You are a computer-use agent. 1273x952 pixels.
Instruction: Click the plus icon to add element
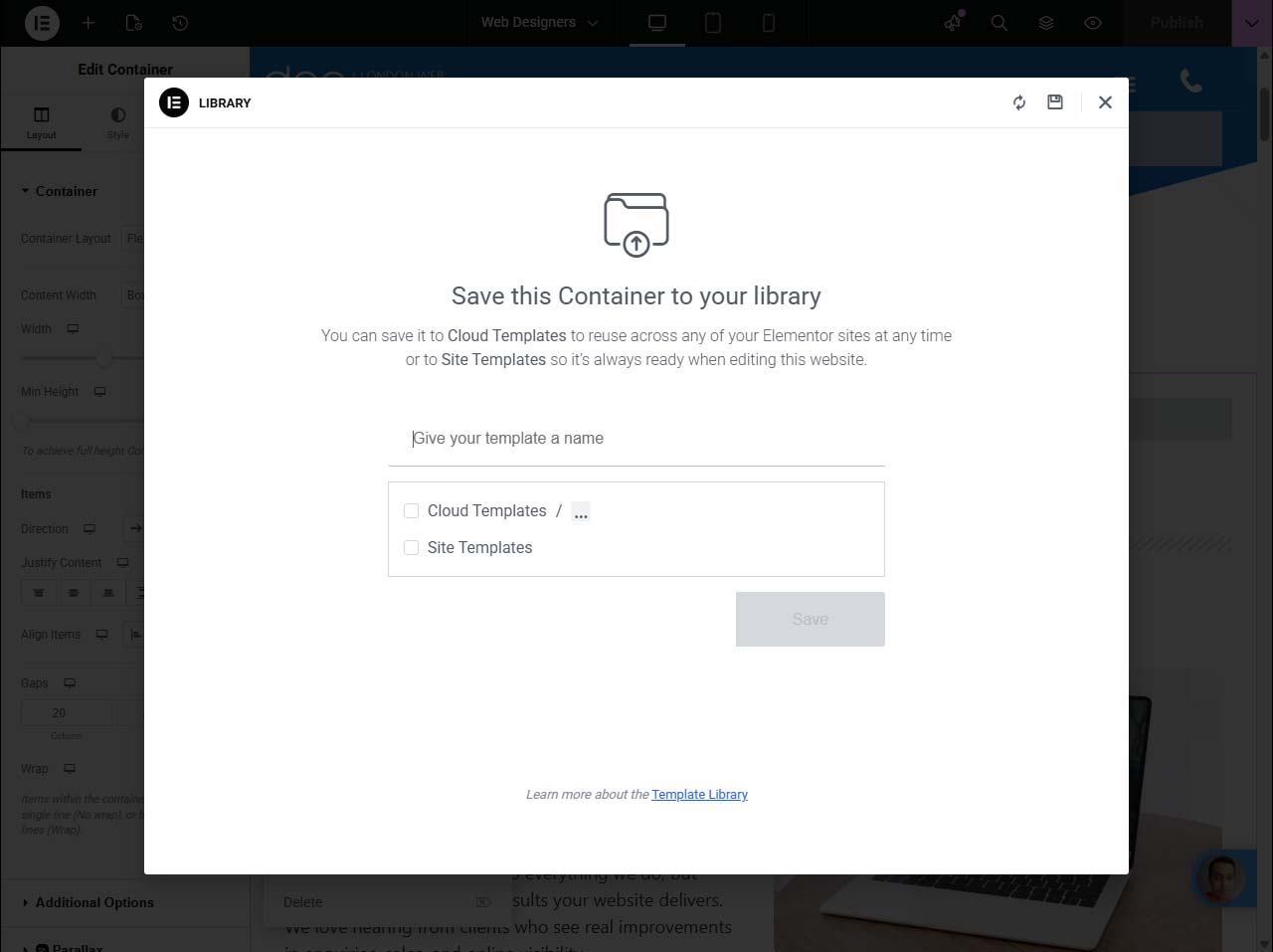coord(89,23)
